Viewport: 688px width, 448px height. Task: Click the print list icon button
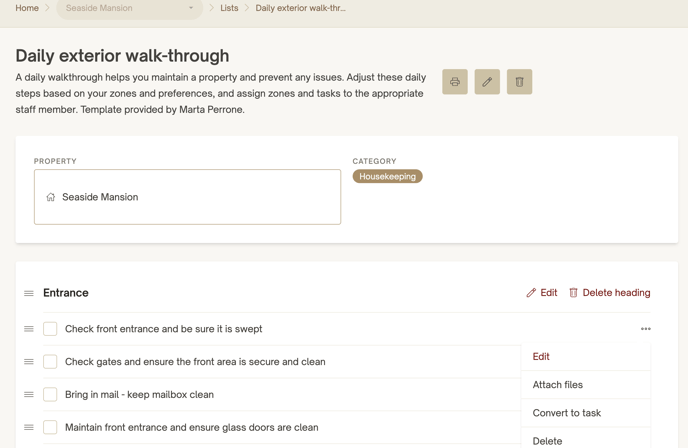[x=455, y=82]
